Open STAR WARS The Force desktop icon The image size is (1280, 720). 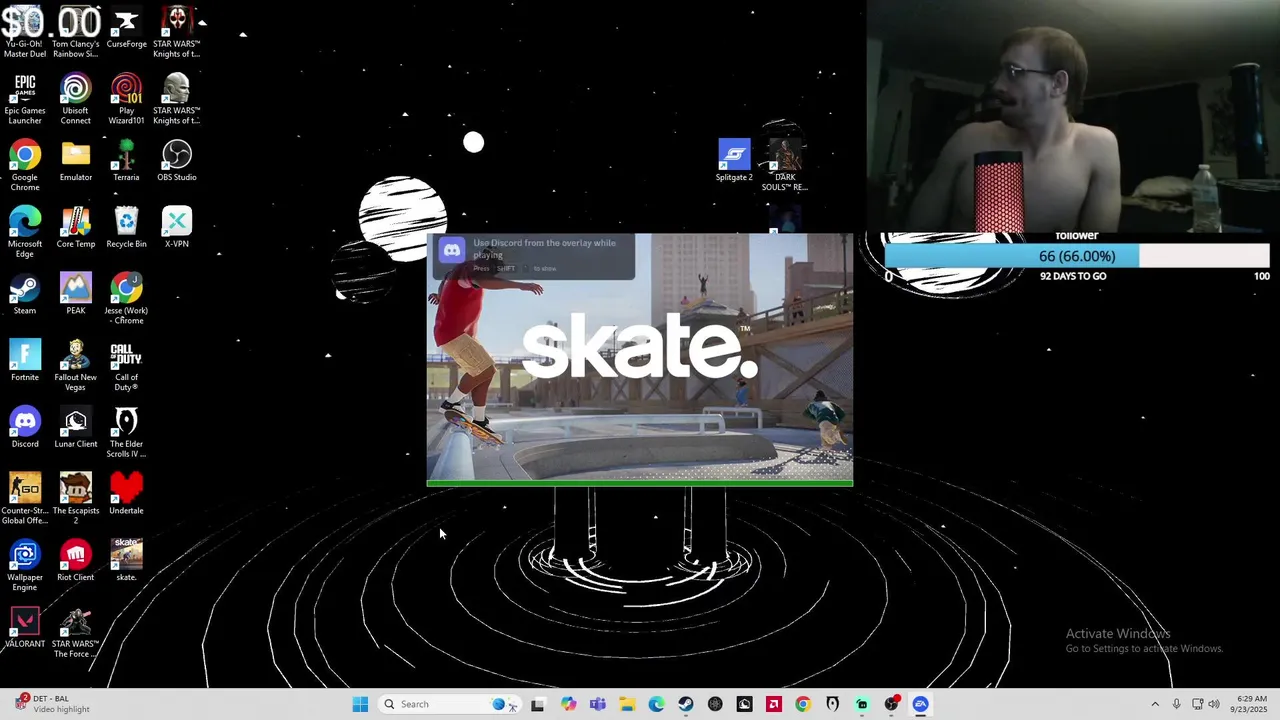point(76,632)
